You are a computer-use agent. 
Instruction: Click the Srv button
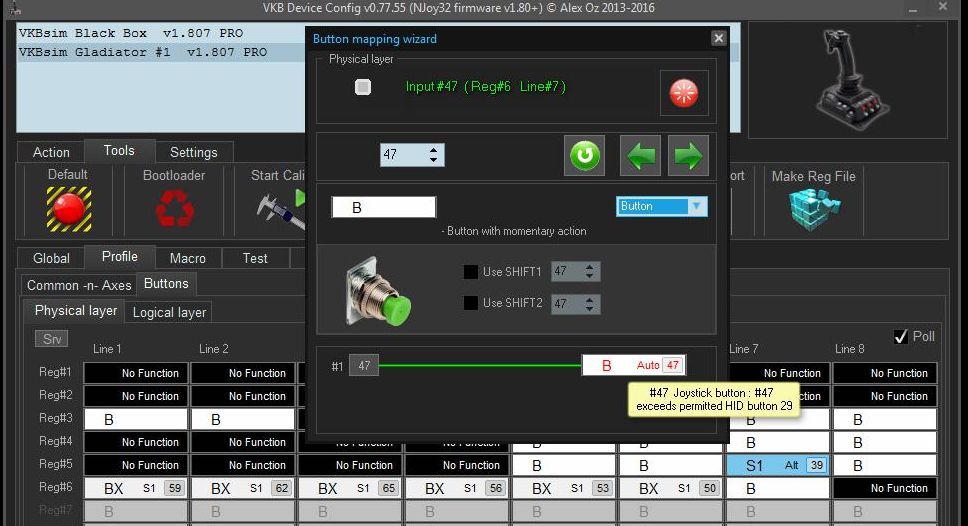[52, 339]
